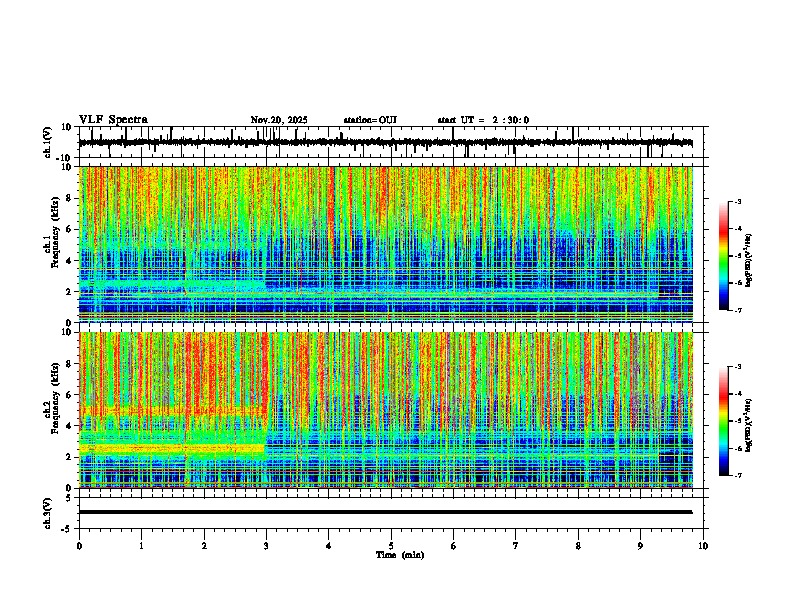Click the "ch.1(V)" waveform axis label

[48, 142]
